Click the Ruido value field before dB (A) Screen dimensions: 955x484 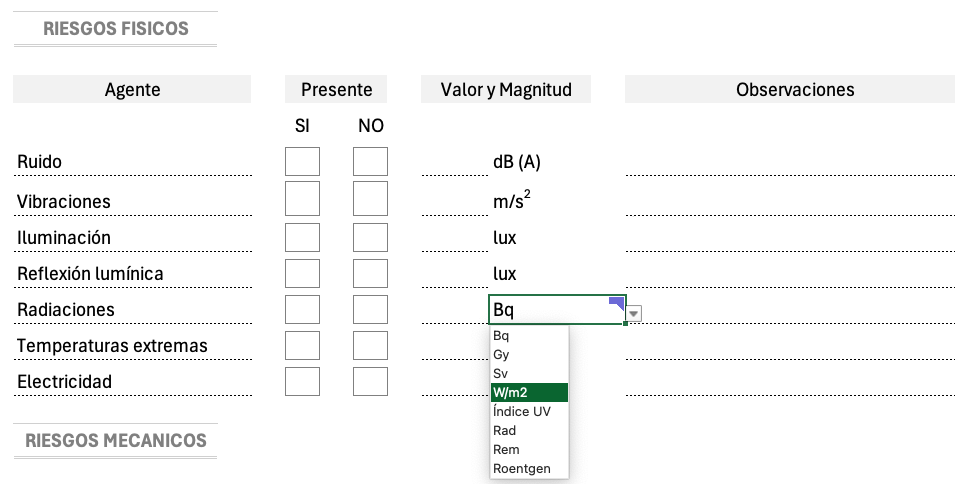click(454, 162)
